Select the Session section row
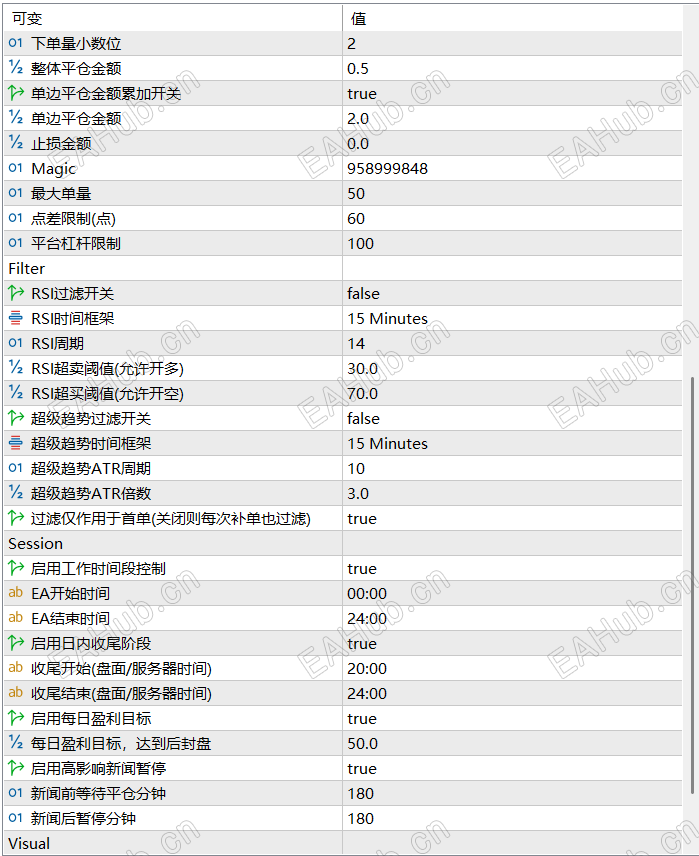The image size is (699, 856). 343,543
